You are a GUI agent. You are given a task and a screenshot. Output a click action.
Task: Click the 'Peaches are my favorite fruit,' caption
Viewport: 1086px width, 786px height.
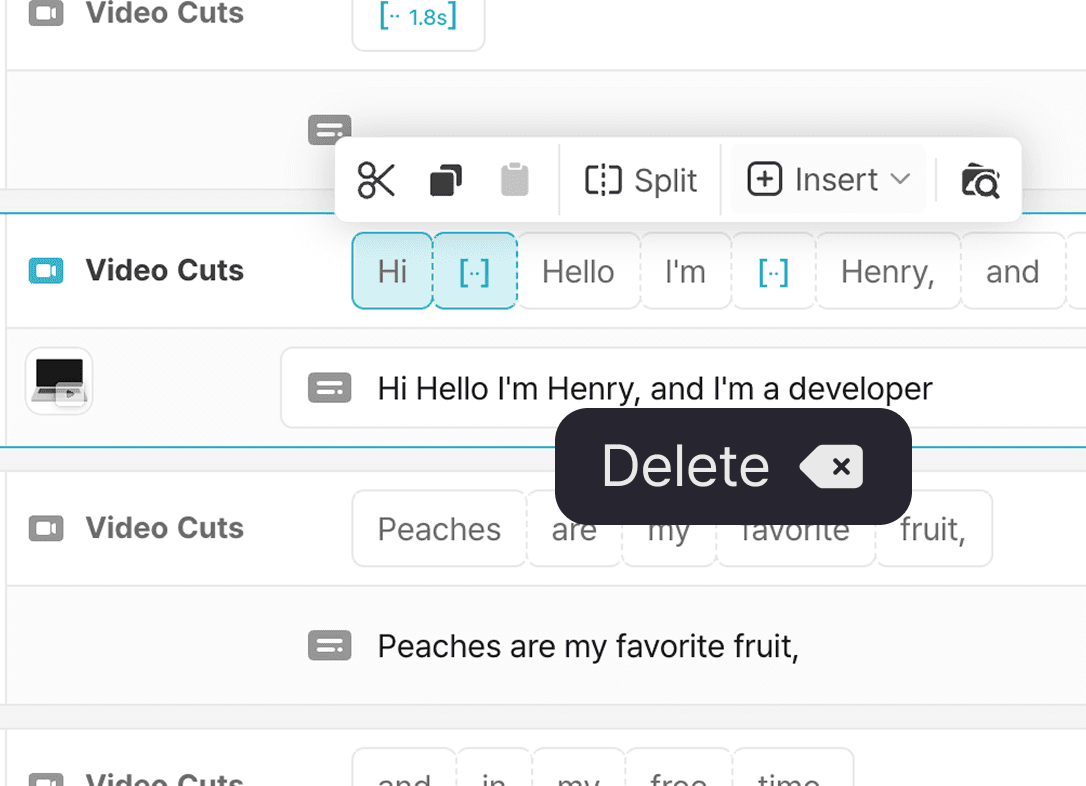(x=588, y=646)
